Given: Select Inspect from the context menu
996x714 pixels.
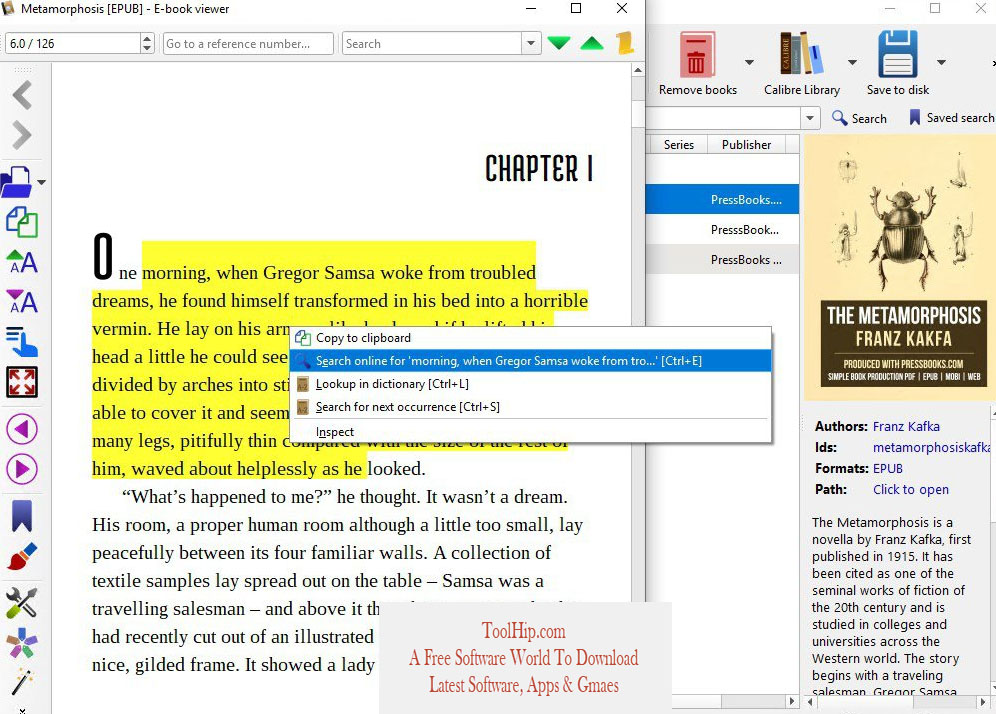Looking at the screenshot, I should [x=530, y=432].
